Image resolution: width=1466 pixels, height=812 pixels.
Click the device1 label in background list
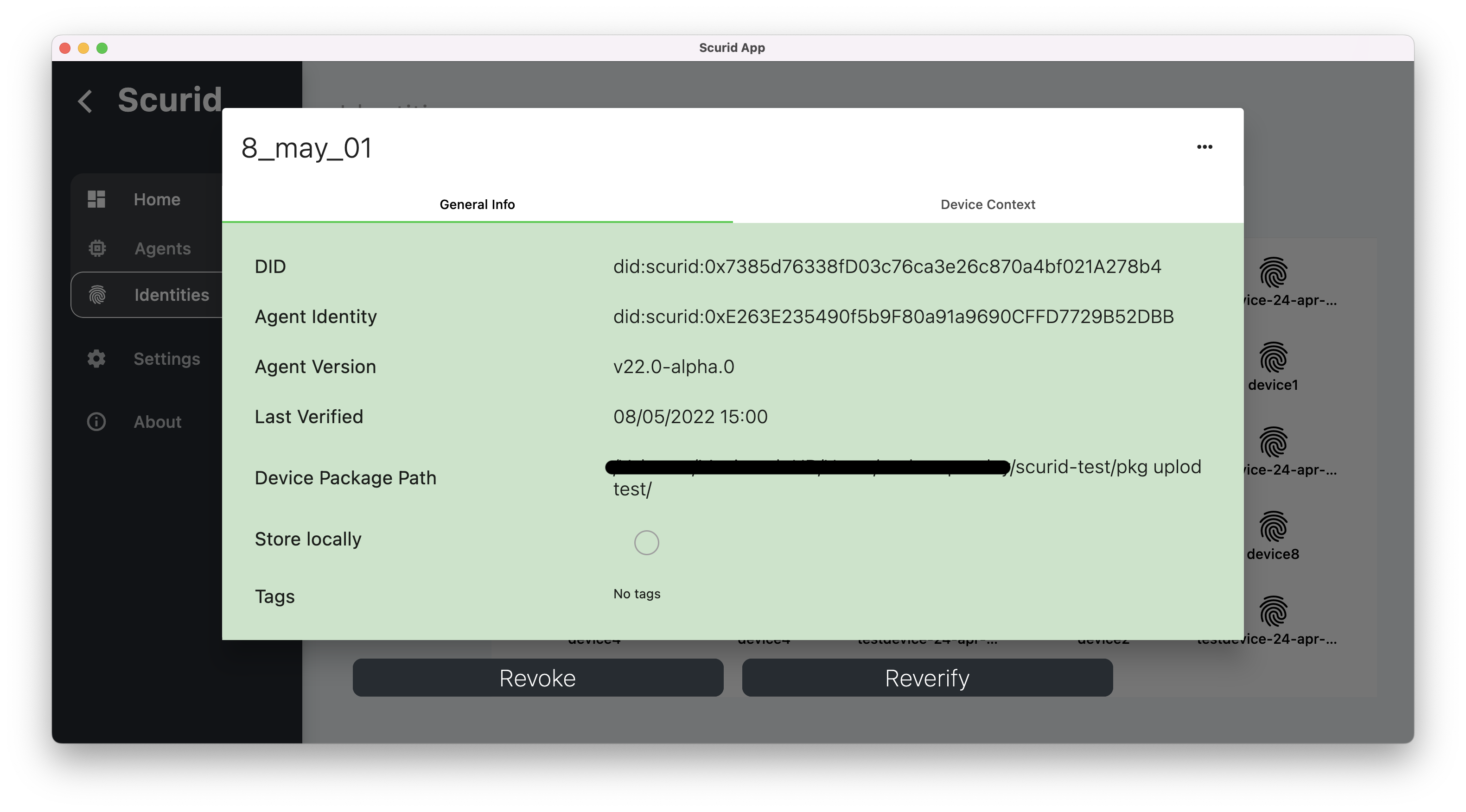pyautogui.click(x=1273, y=385)
